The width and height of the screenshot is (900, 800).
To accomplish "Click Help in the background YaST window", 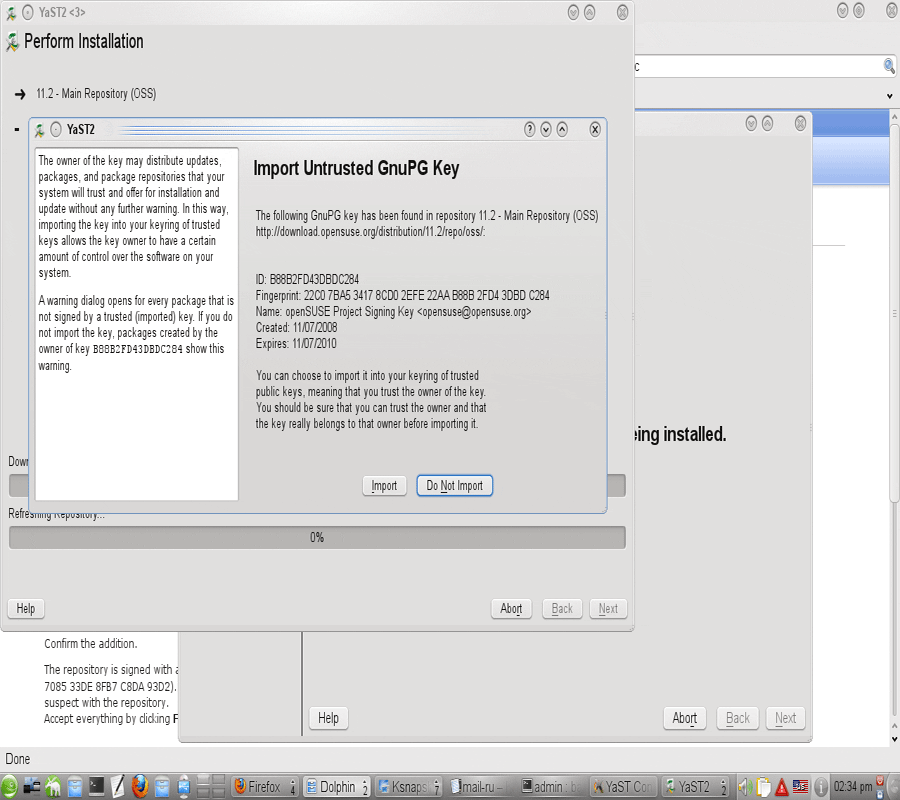I will (x=328, y=718).
